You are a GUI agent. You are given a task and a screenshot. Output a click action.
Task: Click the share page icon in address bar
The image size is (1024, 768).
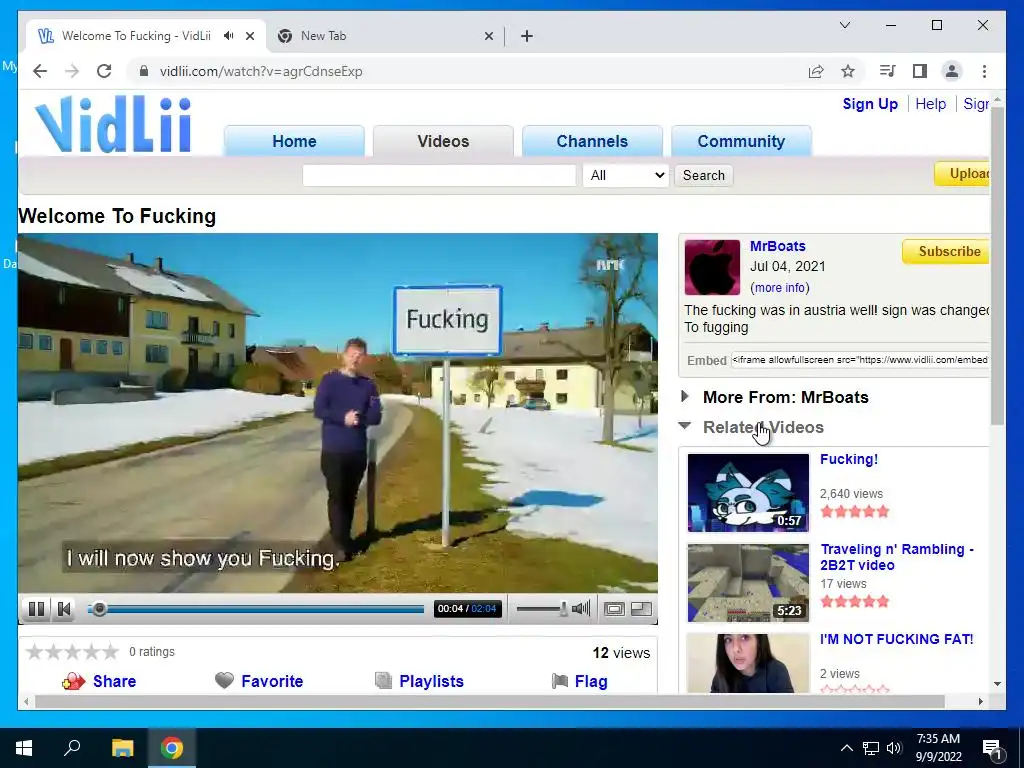click(x=816, y=71)
